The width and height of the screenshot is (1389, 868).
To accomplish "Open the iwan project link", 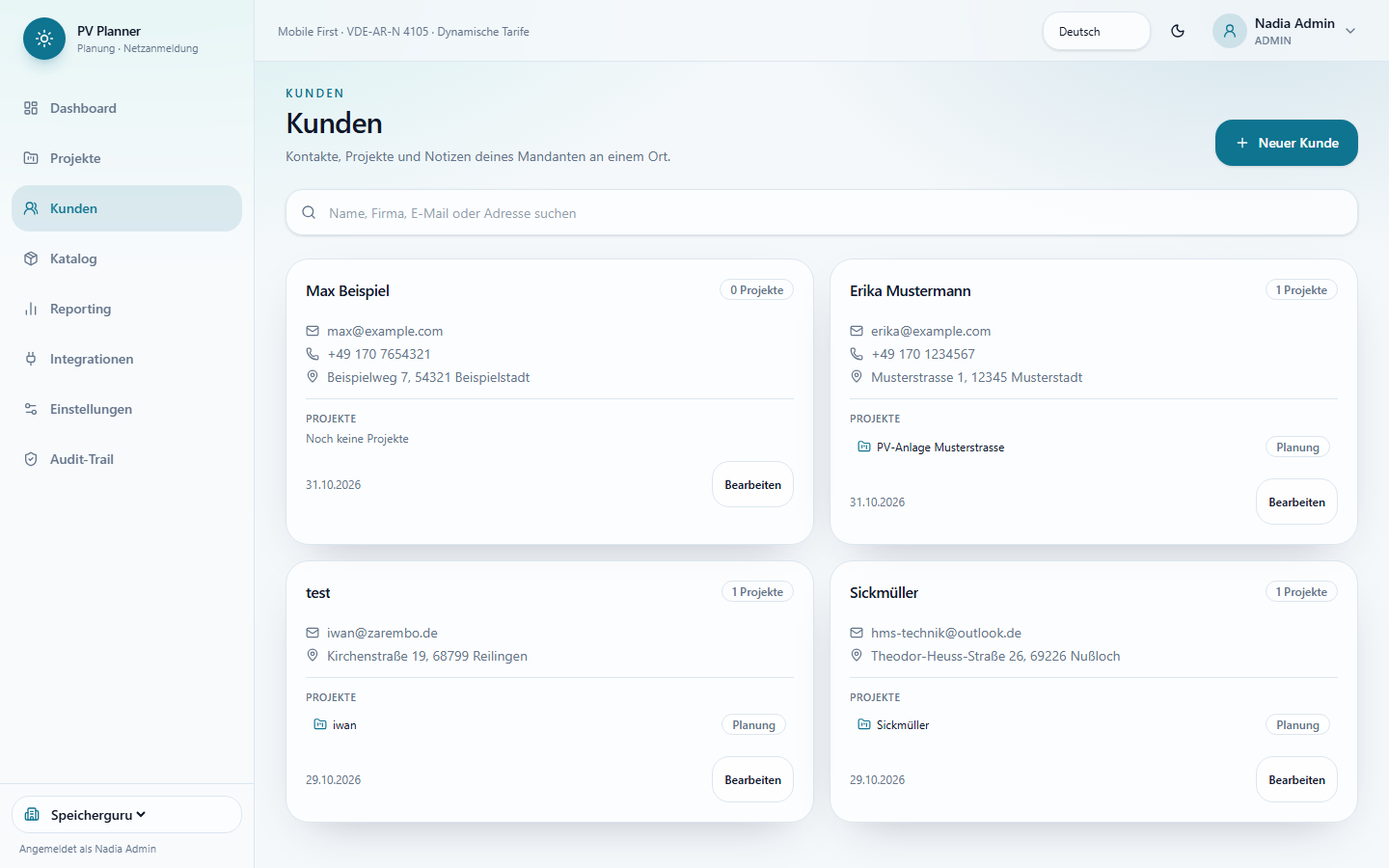I will 344,725.
